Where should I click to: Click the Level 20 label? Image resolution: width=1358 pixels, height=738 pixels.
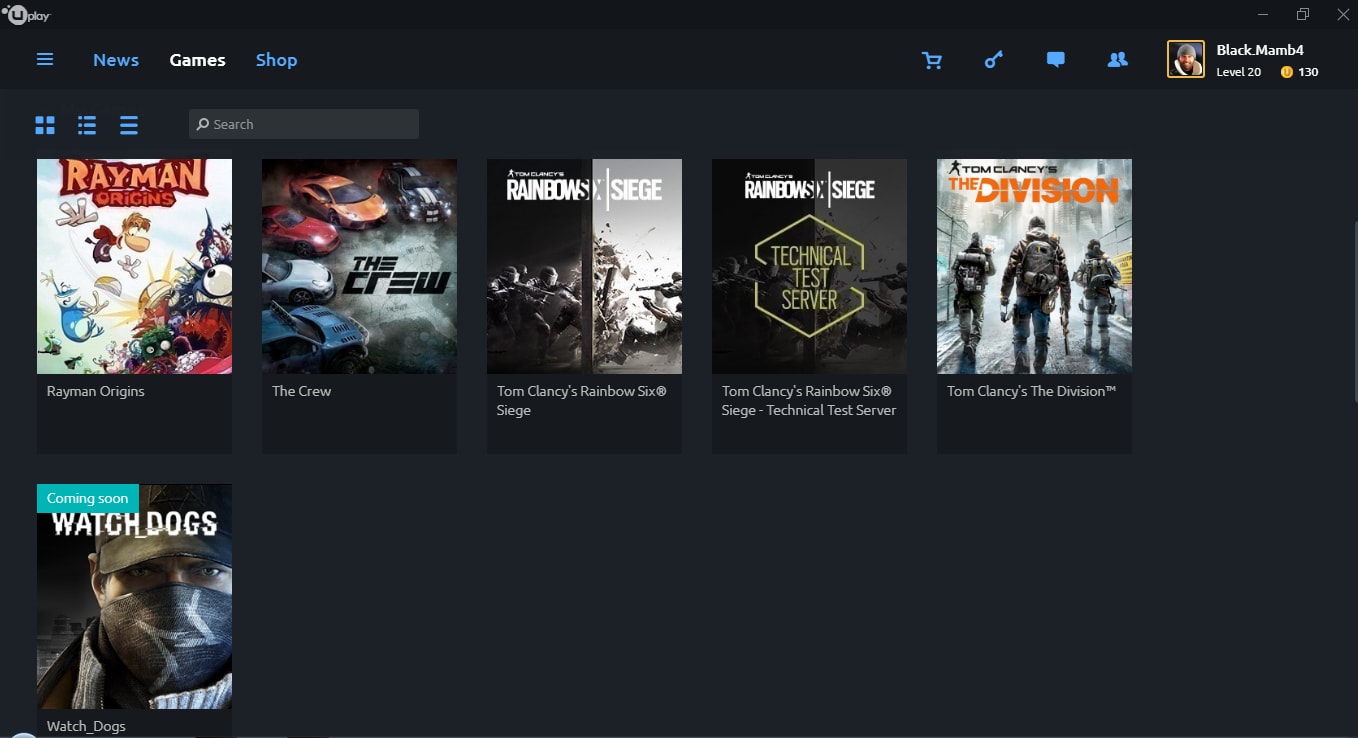(x=1239, y=72)
